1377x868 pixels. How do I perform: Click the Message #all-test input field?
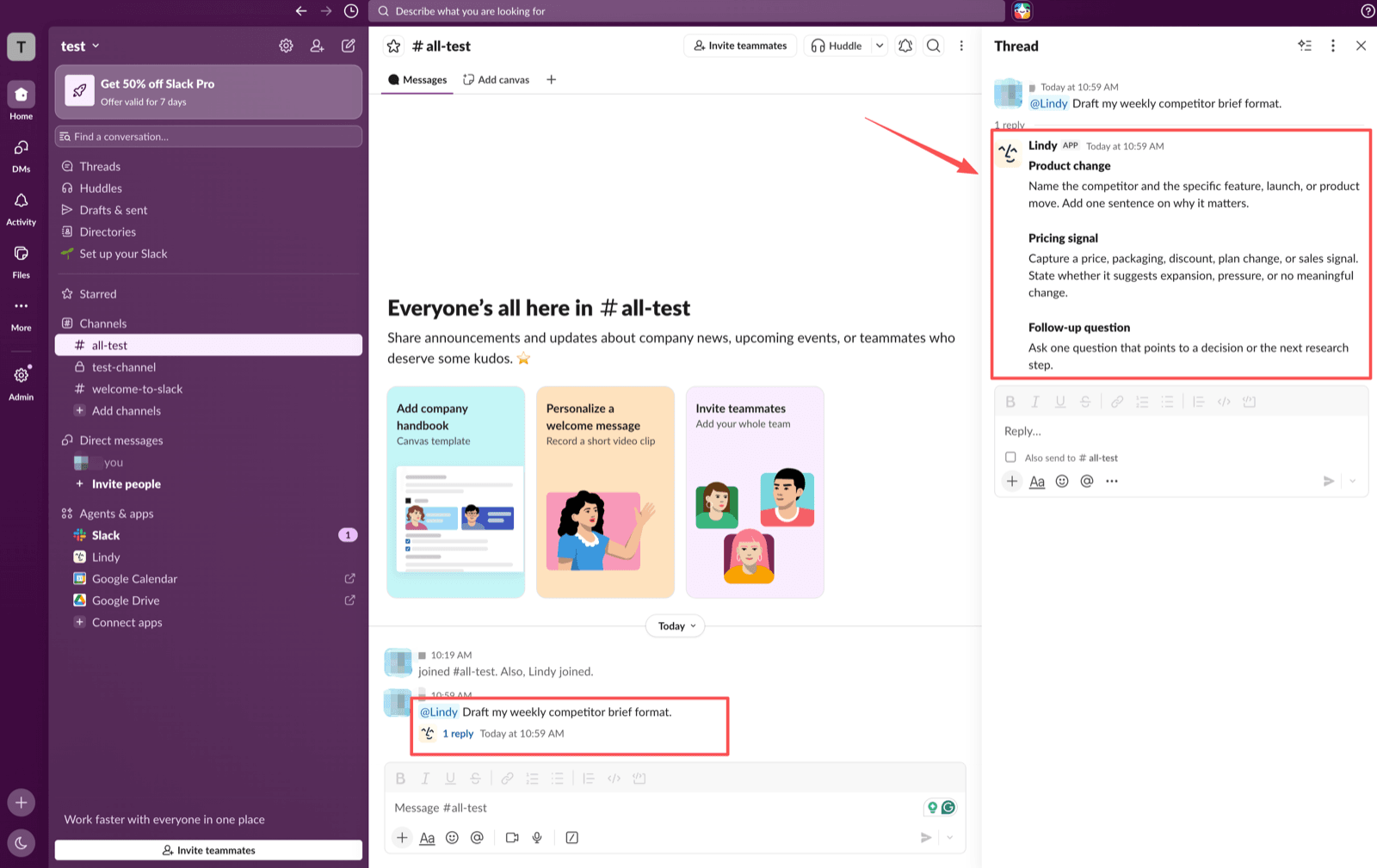[x=654, y=808]
